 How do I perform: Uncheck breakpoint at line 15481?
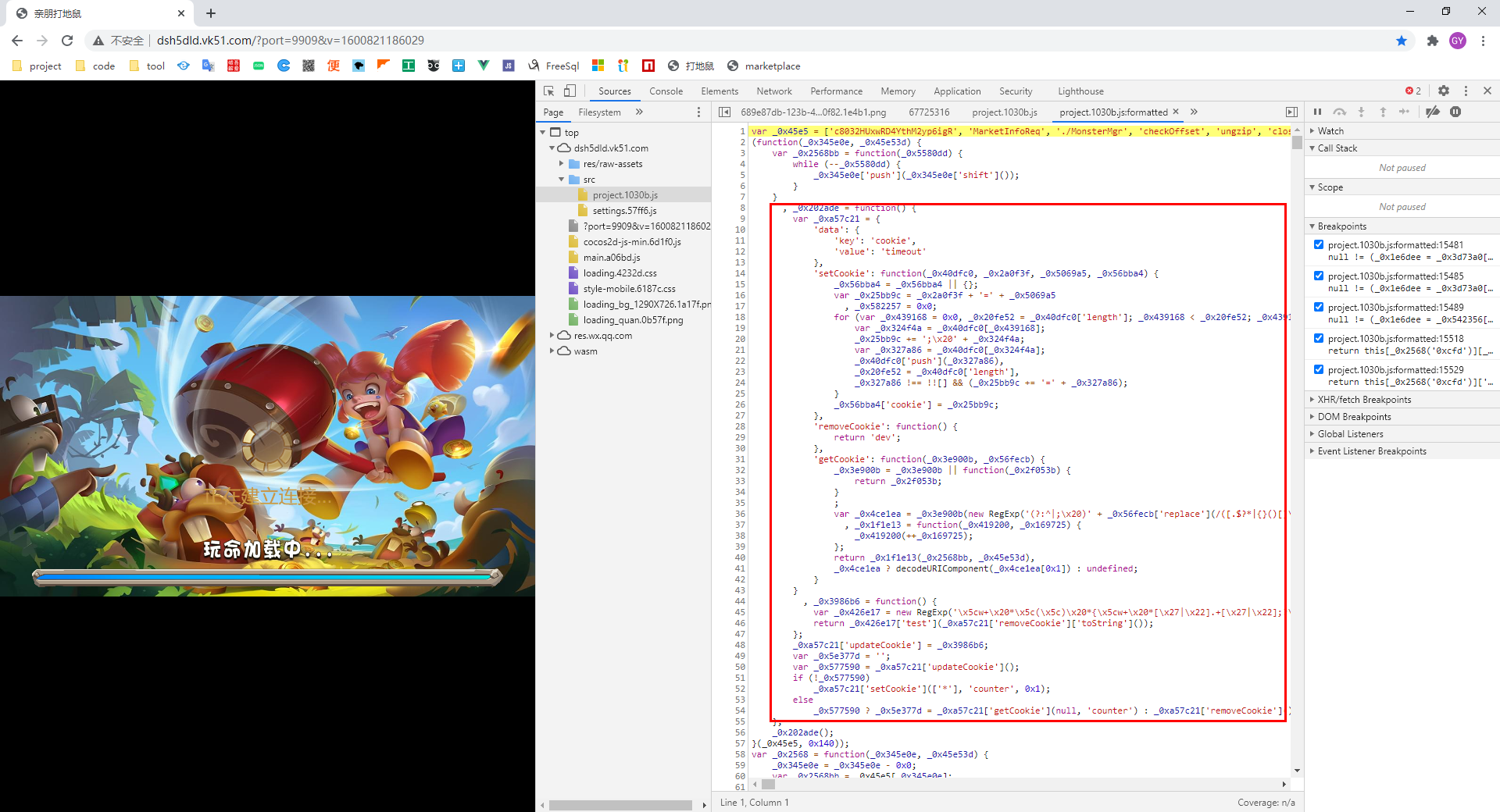tap(1319, 244)
